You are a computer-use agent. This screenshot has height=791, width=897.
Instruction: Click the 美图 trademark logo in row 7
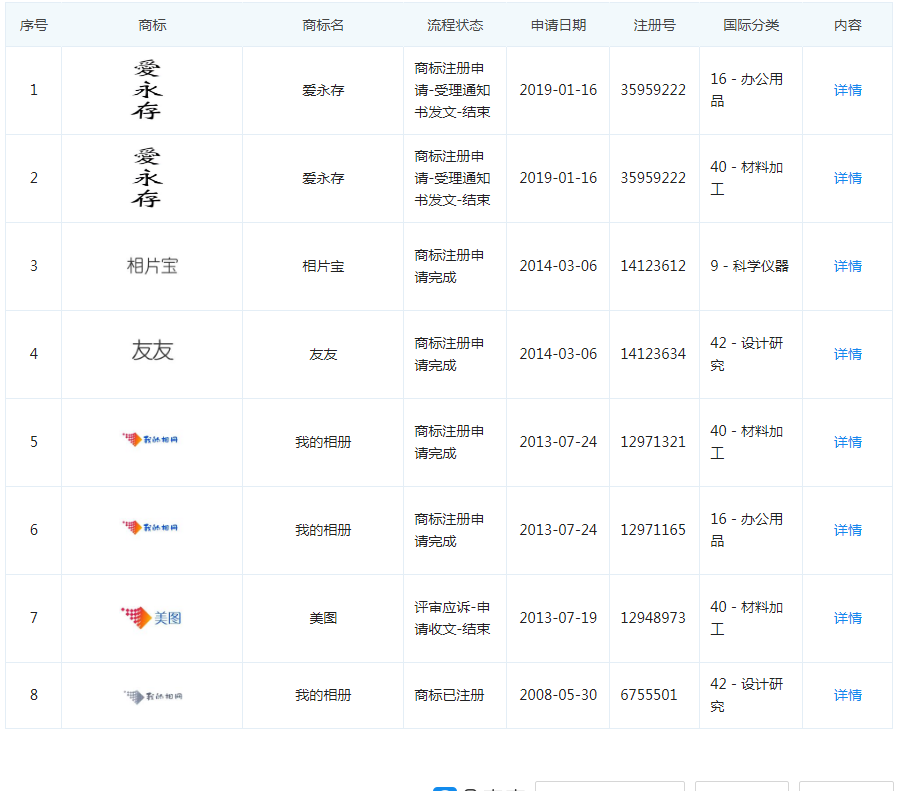click(x=151, y=617)
